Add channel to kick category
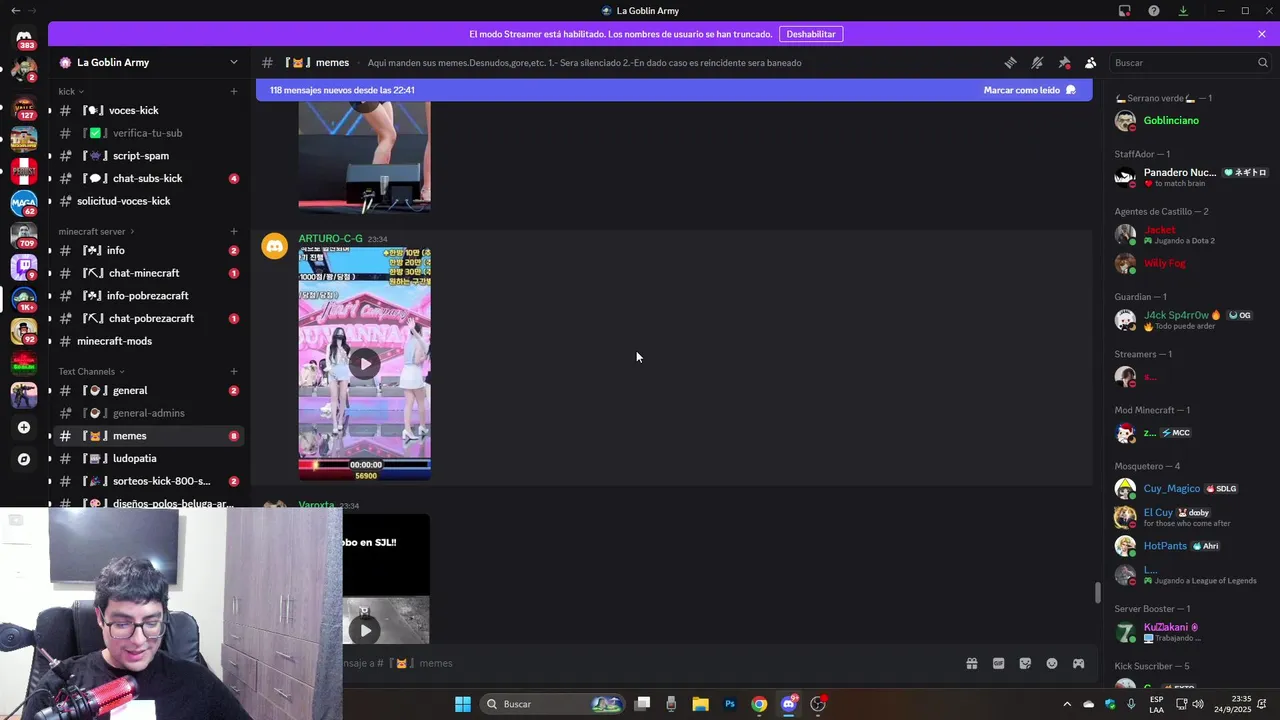 [x=234, y=91]
